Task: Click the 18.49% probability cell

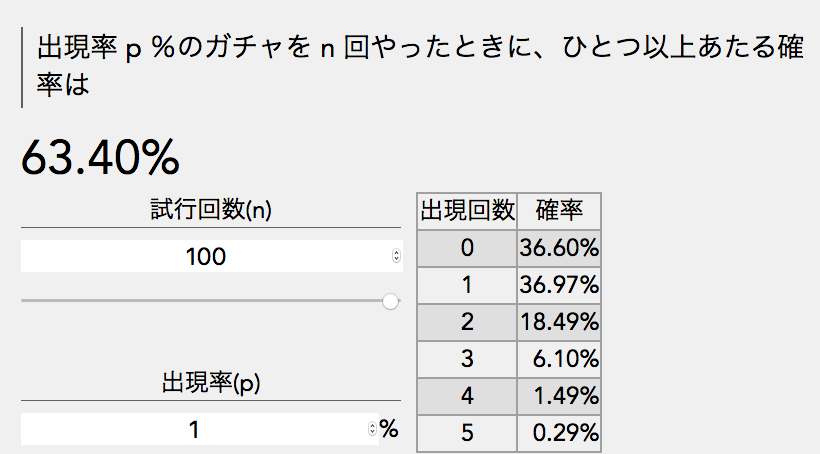Action: [559, 323]
